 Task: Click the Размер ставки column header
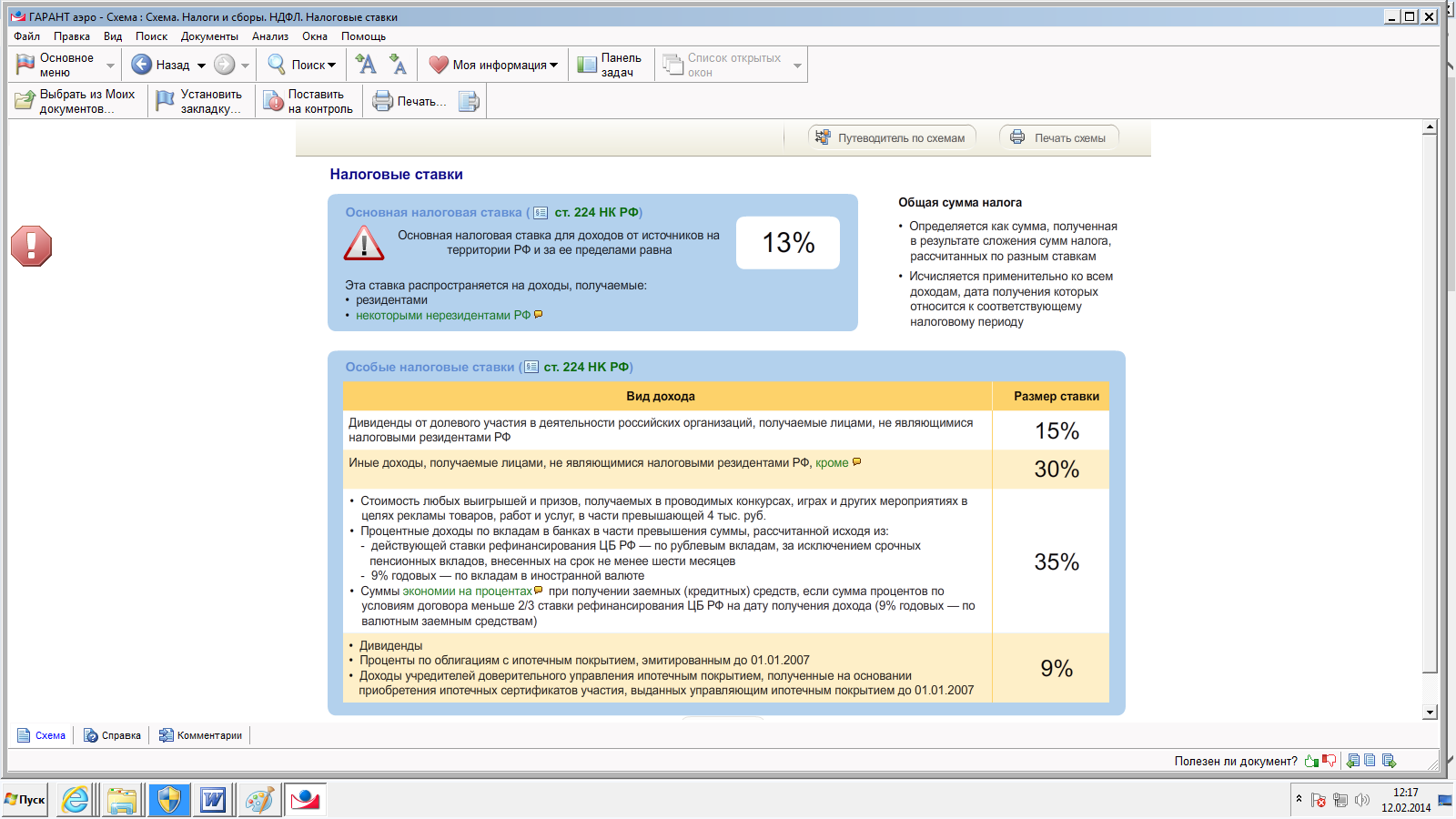1056,396
